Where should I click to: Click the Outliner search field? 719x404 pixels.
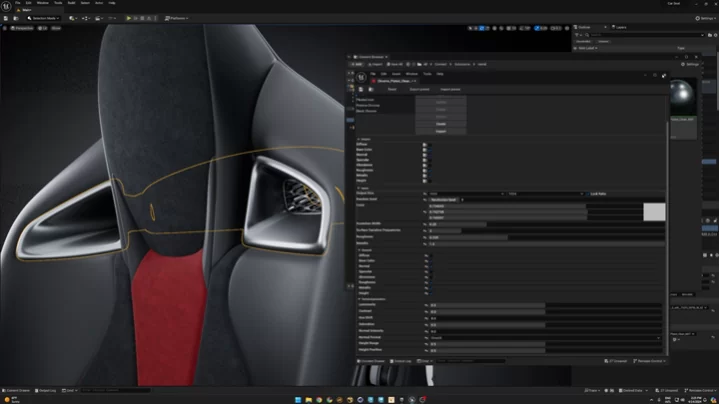(x=646, y=35)
